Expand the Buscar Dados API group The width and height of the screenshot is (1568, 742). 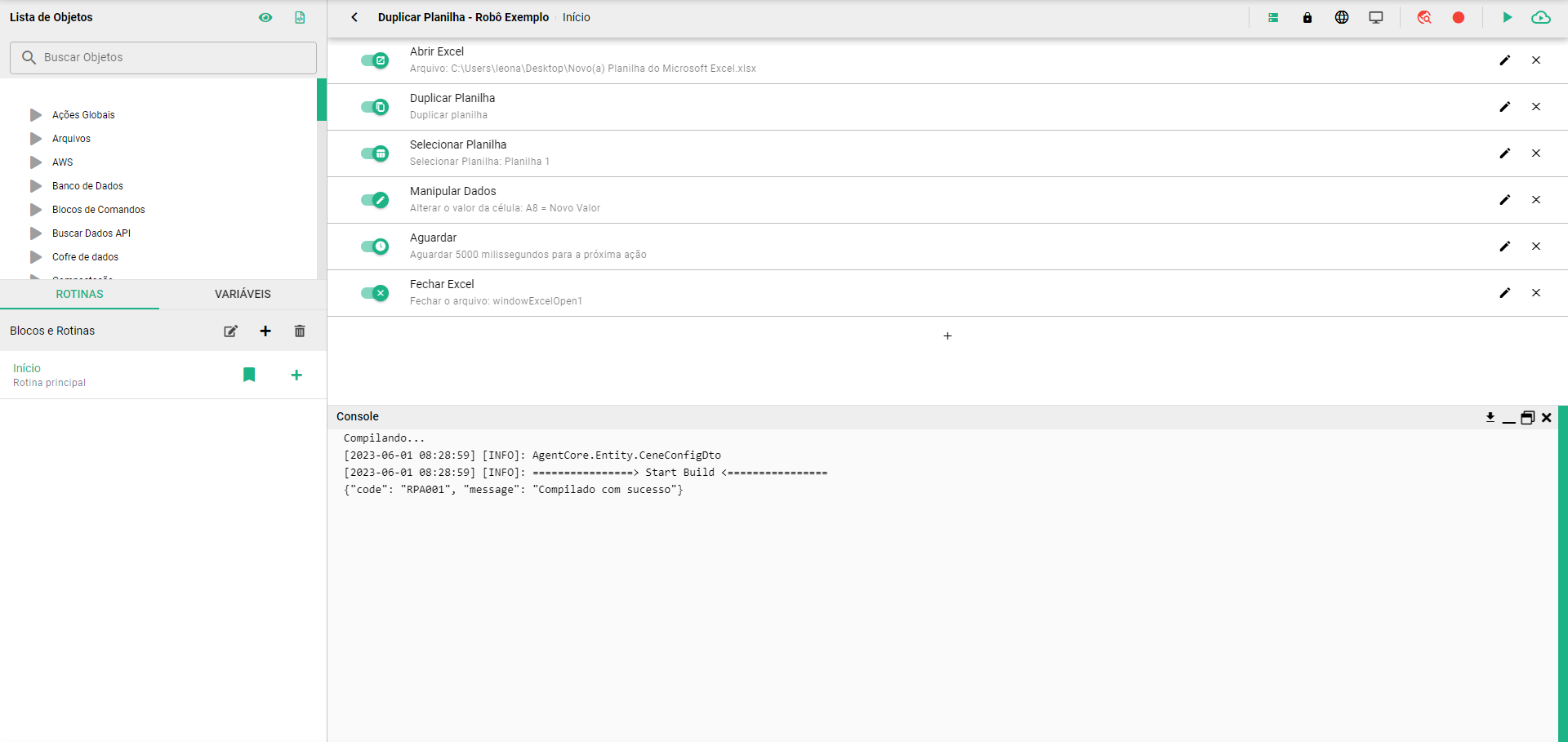click(36, 233)
